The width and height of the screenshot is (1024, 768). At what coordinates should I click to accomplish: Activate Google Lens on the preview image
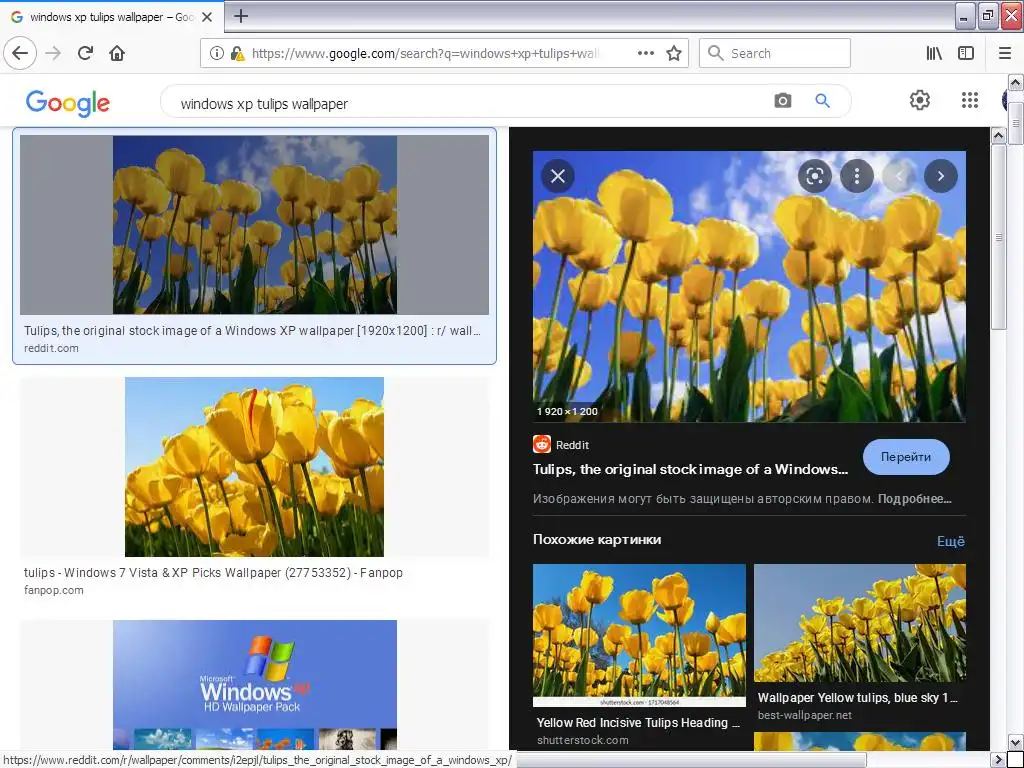coord(814,176)
